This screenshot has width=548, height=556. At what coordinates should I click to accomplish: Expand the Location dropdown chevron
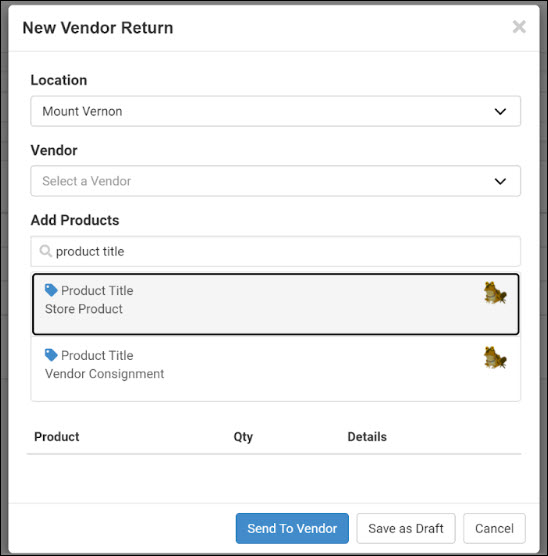[500, 111]
